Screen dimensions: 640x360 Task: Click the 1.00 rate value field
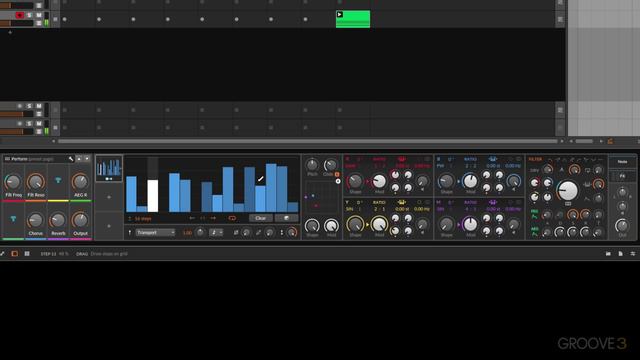187,233
